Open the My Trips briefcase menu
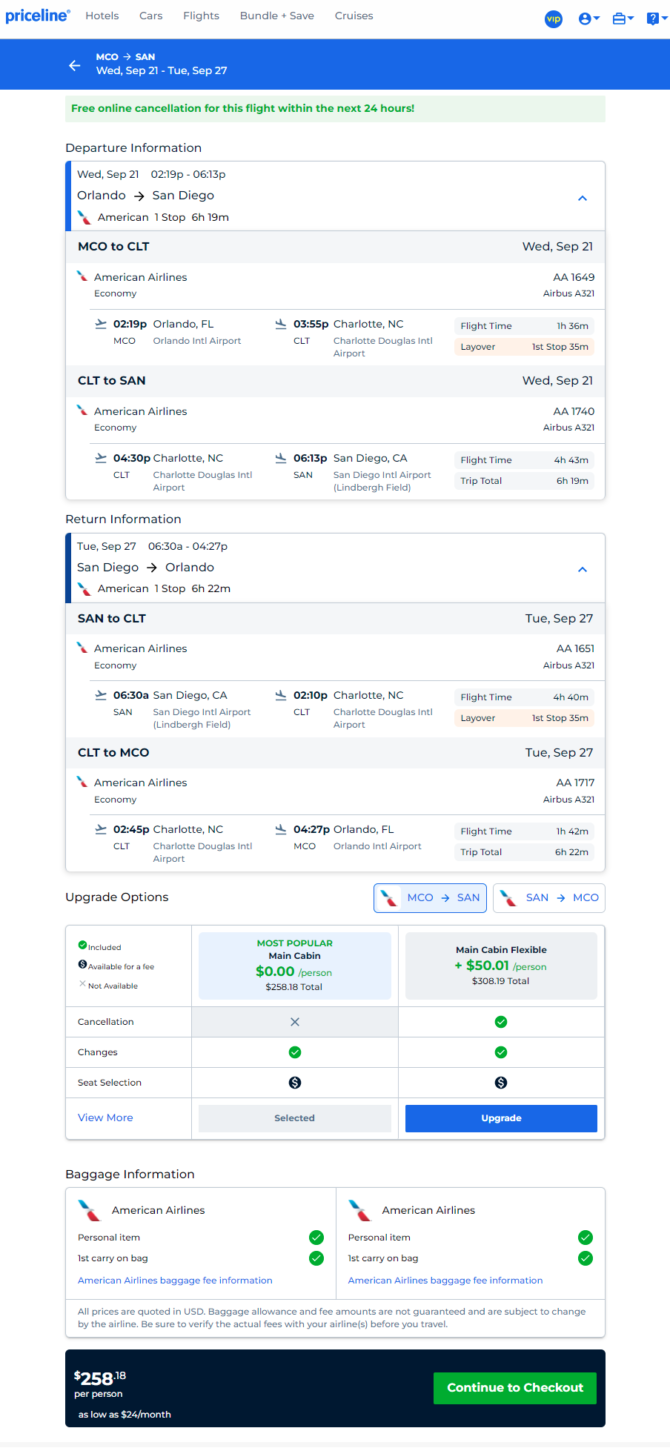670x1448 pixels. tap(623, 19)
